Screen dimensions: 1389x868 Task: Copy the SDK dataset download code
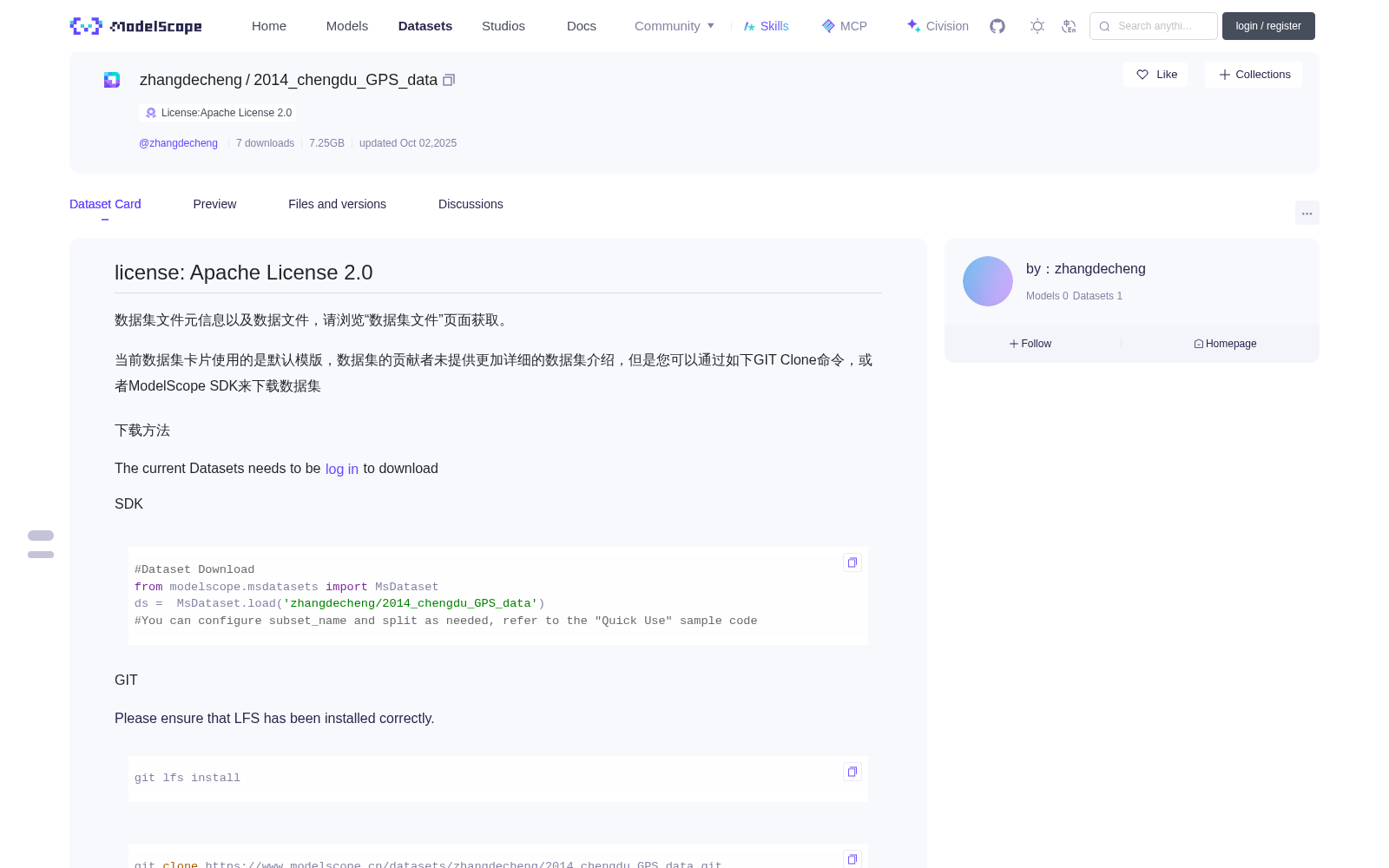point(852,562)
